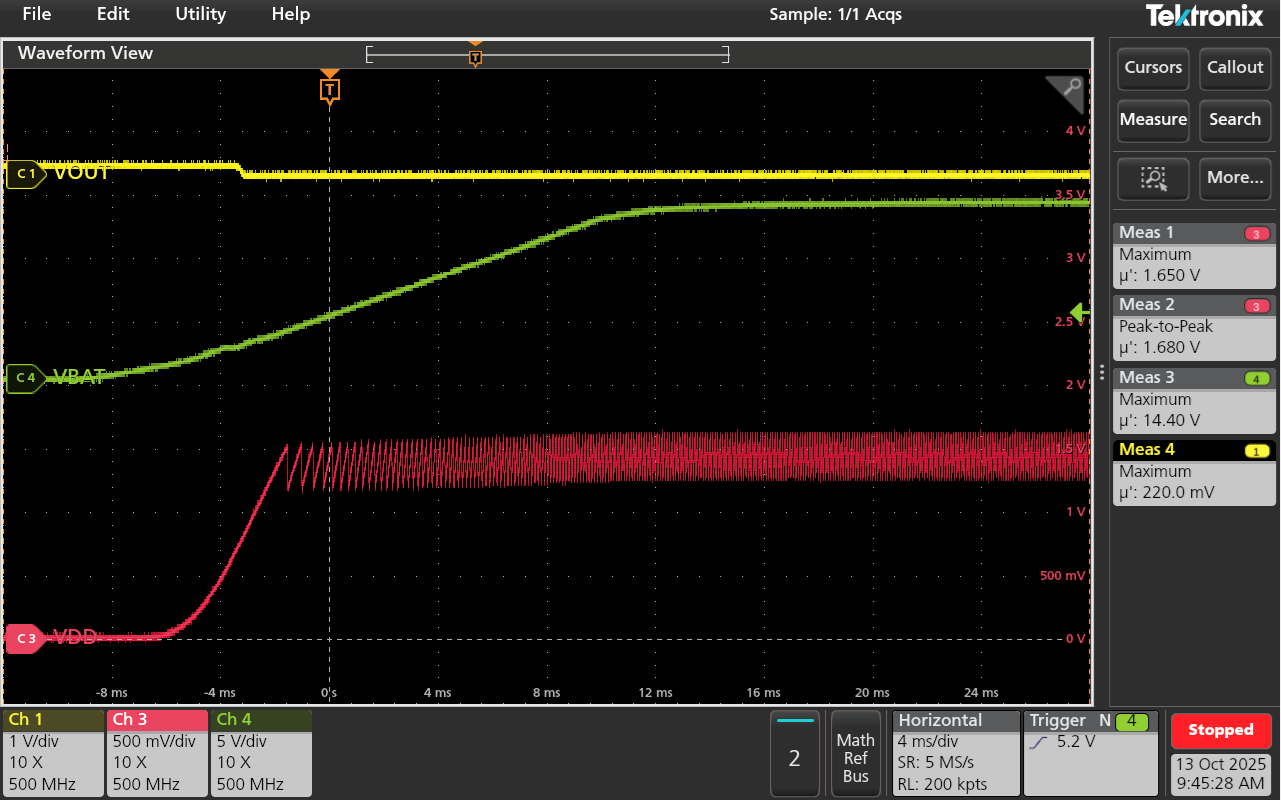Image resolution: width=1281 pixels, height=801 pixels.
Task: Click the 5 V/div scale in Ch 4 badge
Action: pos(242,742)
